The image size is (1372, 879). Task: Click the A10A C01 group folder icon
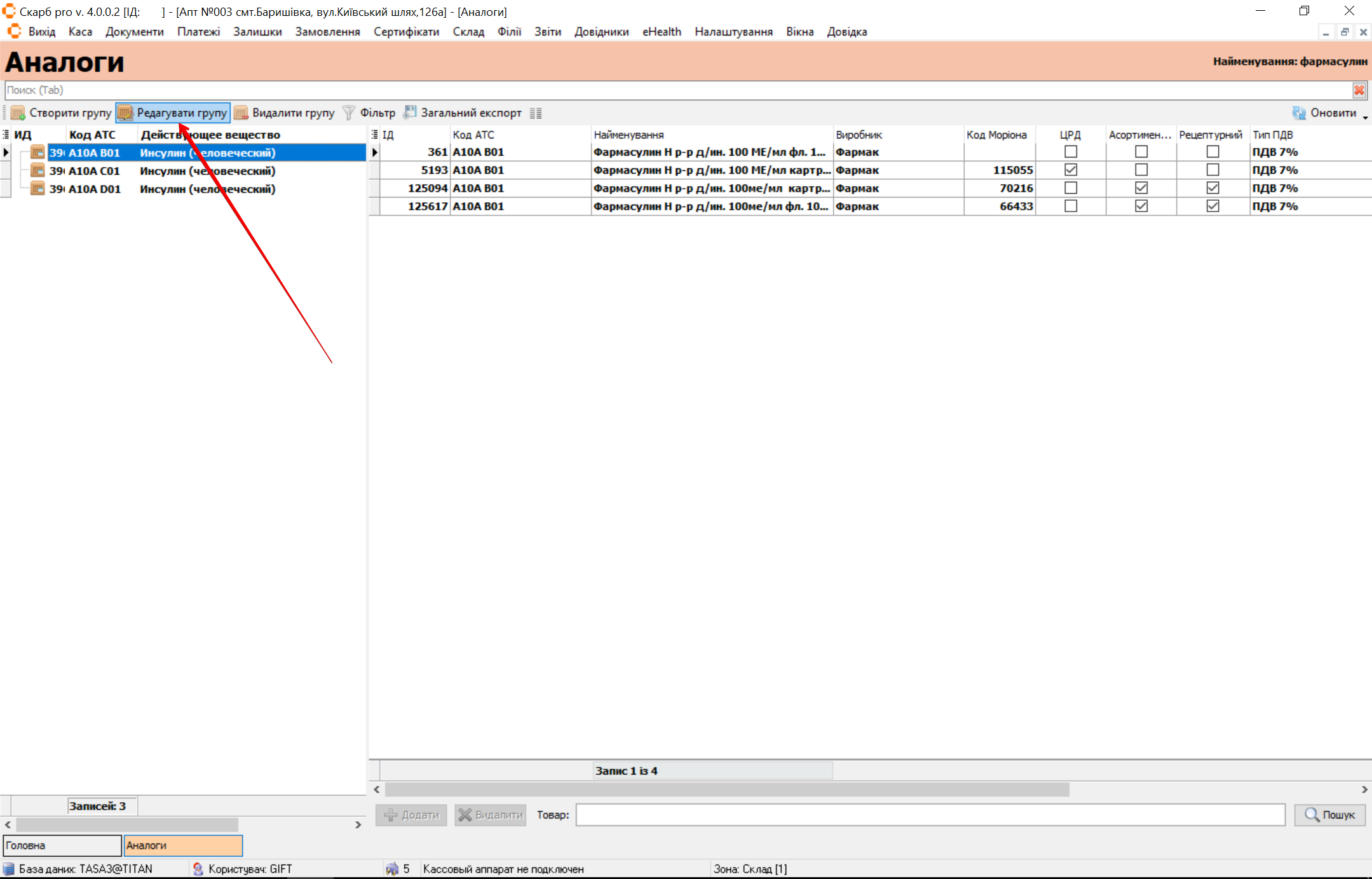[38, 171]
